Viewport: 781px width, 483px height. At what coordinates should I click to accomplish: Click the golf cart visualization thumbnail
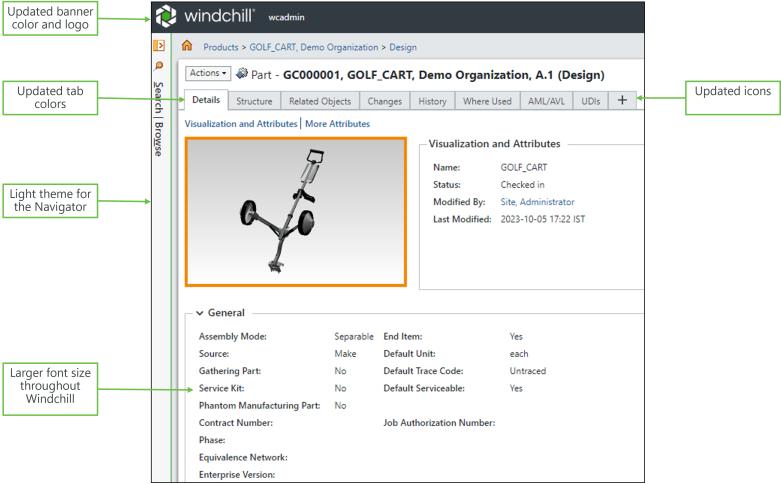tap(296, 212)
